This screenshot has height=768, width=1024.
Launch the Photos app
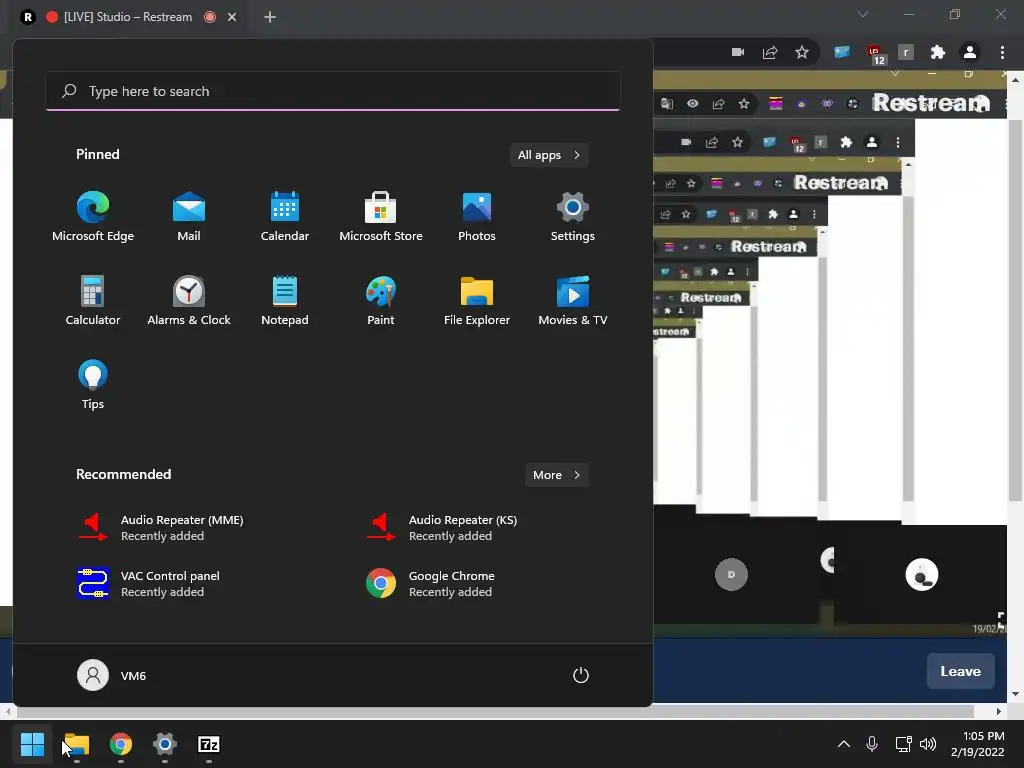point(477,217)
